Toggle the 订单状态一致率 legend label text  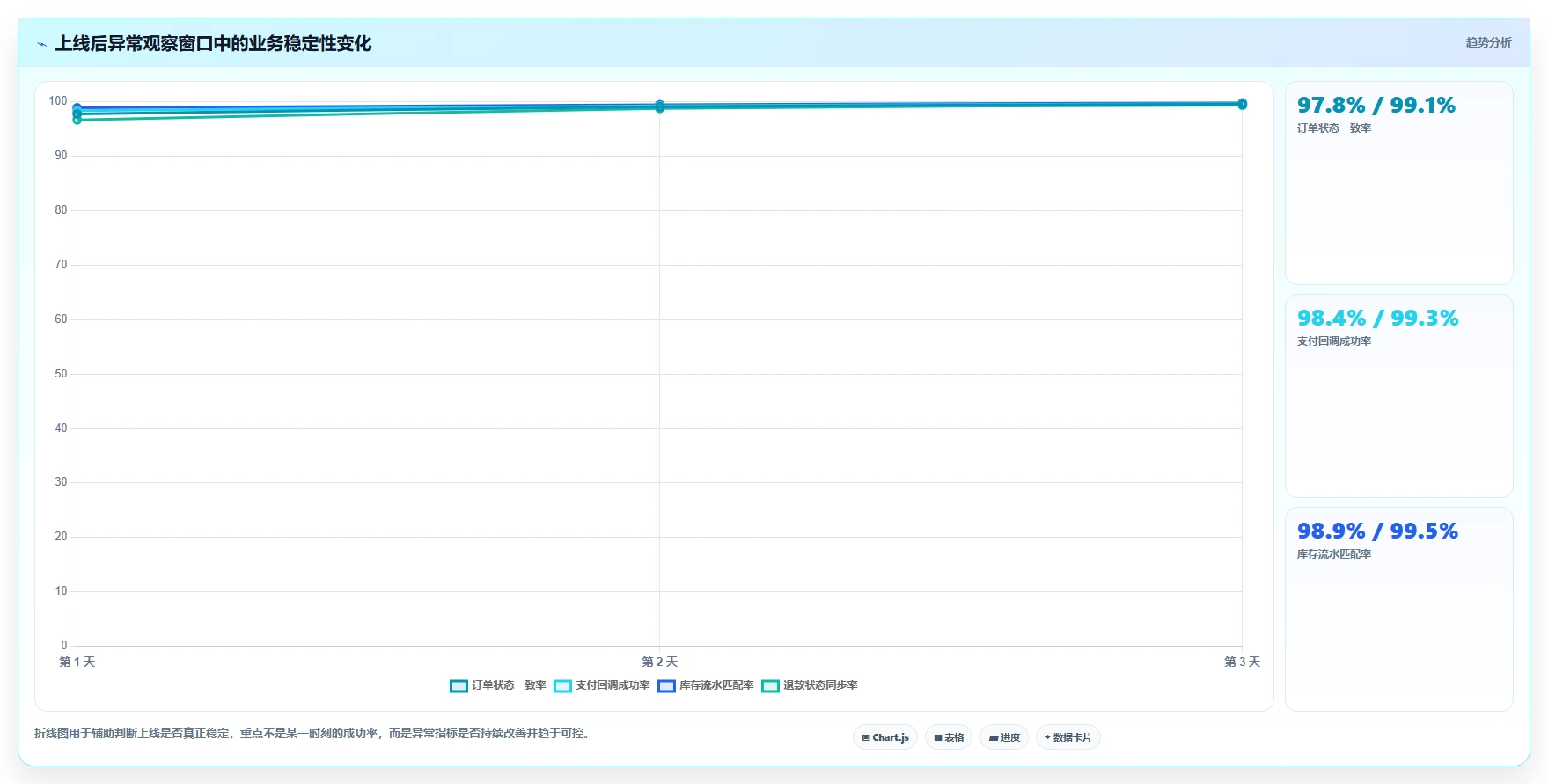(x=509, y=685)
